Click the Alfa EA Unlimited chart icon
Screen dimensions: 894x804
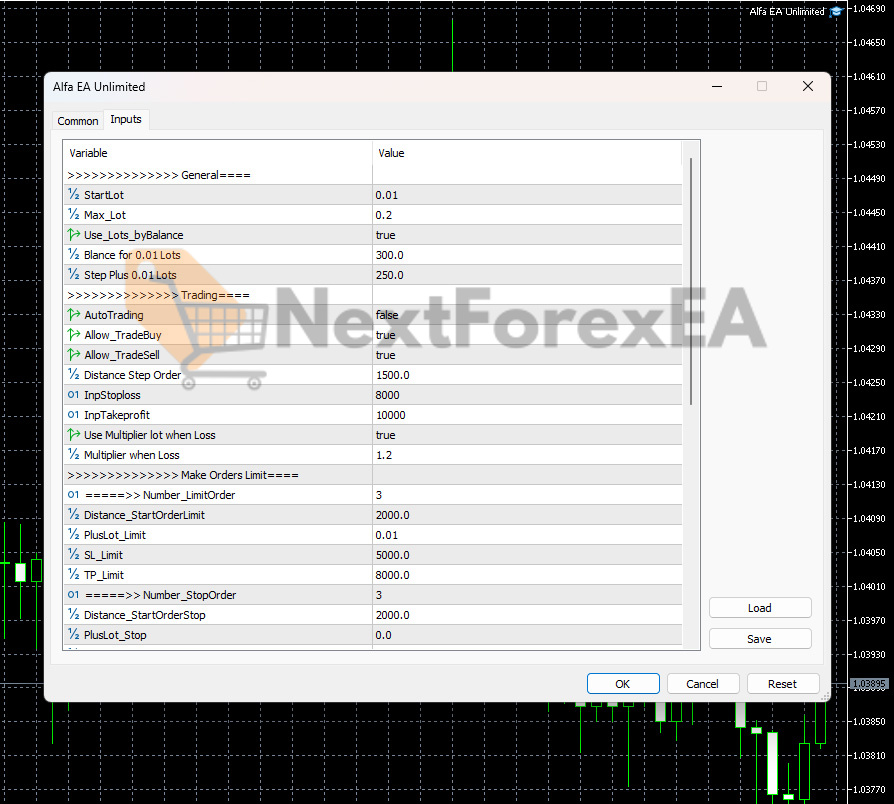click(x=835, y=12)
